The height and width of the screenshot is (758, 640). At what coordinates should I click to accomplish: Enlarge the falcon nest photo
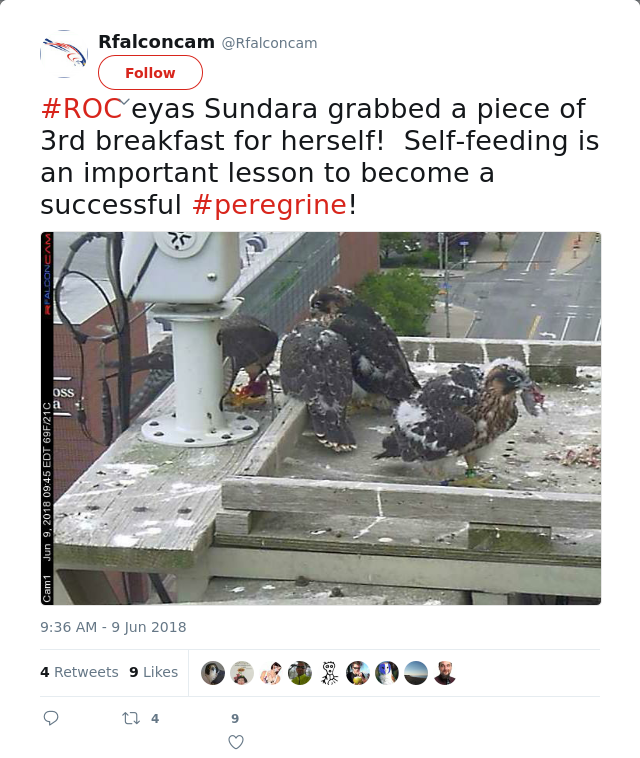[320, 418]
